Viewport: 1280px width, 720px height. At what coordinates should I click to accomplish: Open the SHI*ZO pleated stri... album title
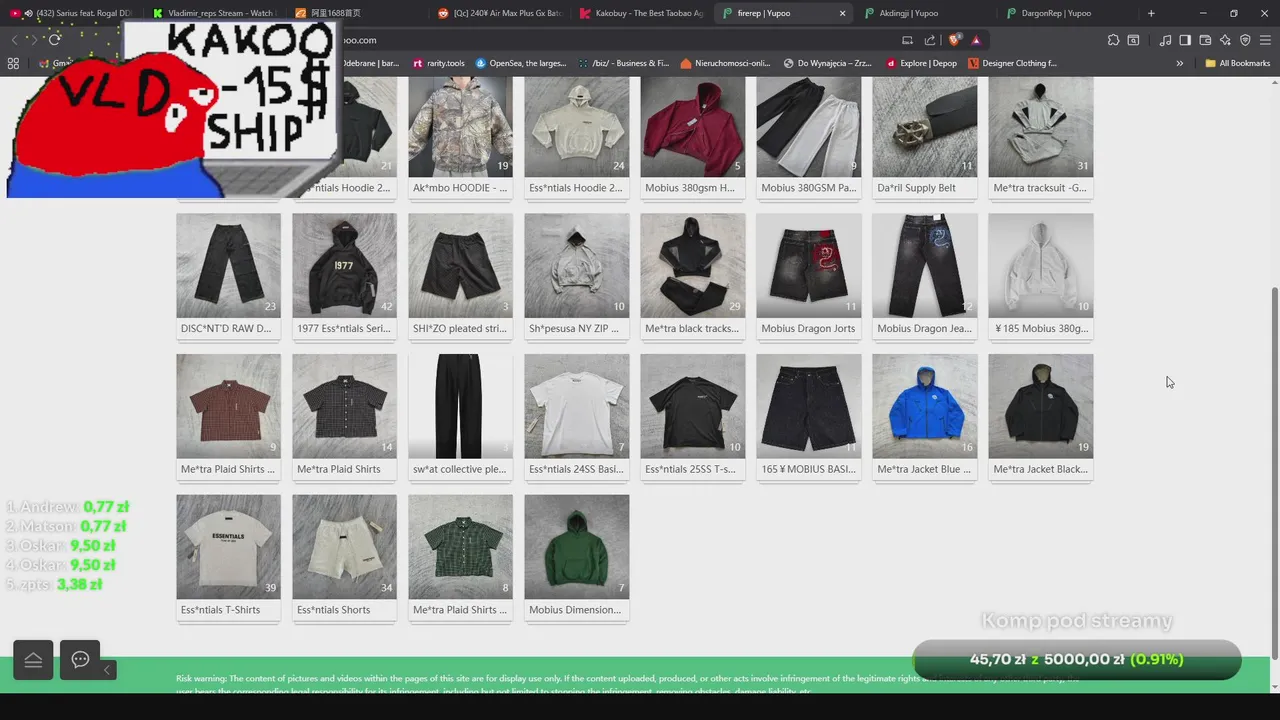460,328
